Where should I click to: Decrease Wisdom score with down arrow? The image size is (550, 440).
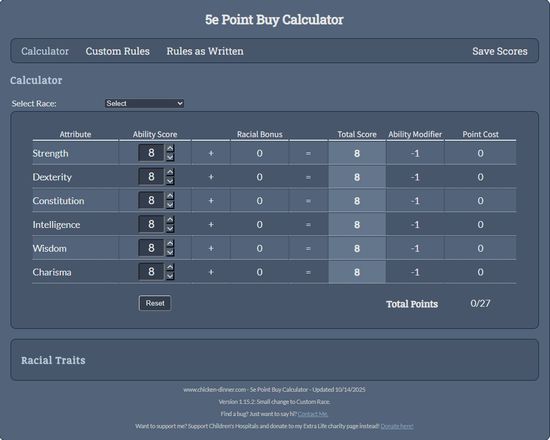pyautogui.click(x=170, y=252)
